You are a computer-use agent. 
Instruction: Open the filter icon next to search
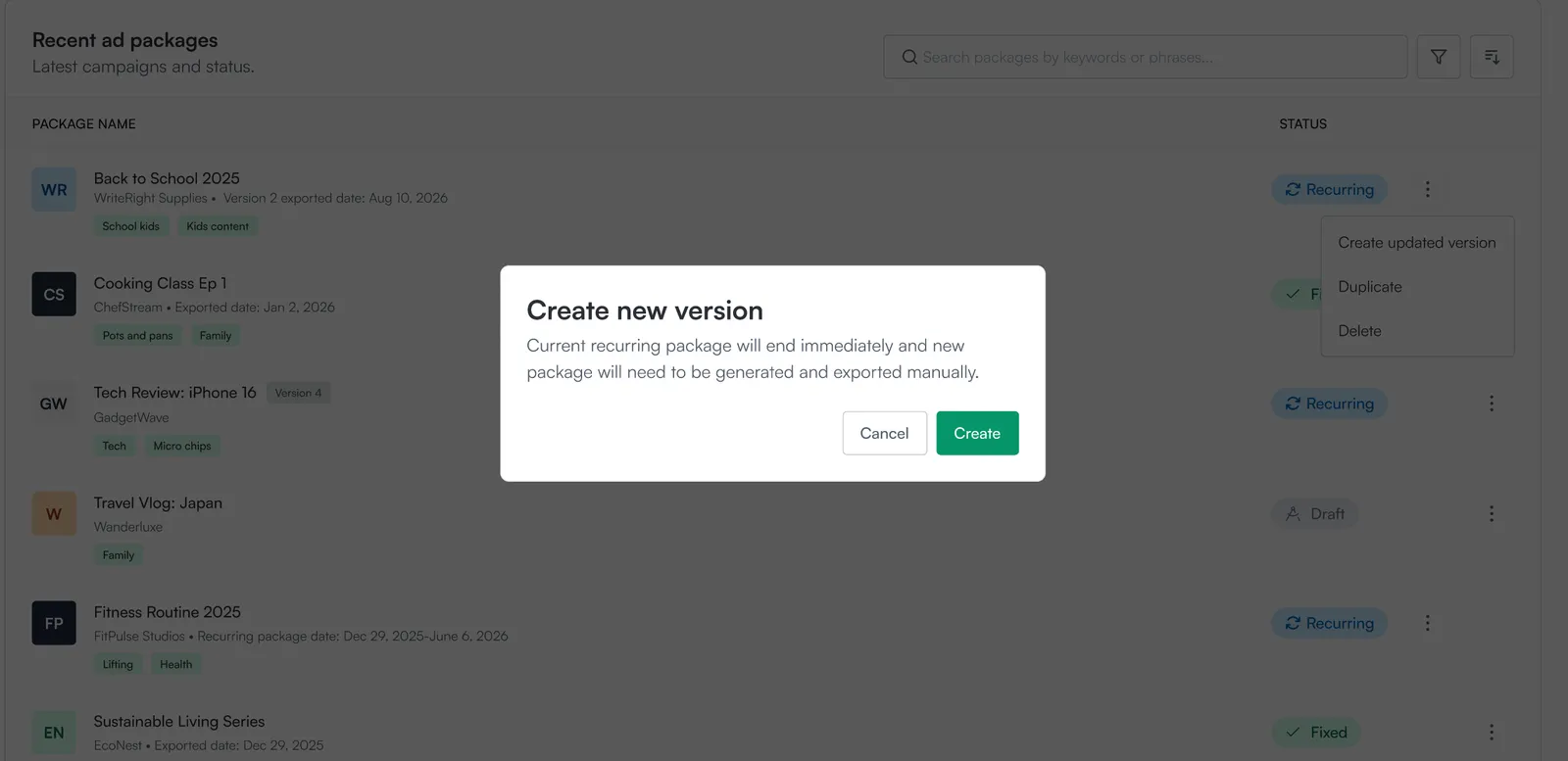coord(1439,57)
